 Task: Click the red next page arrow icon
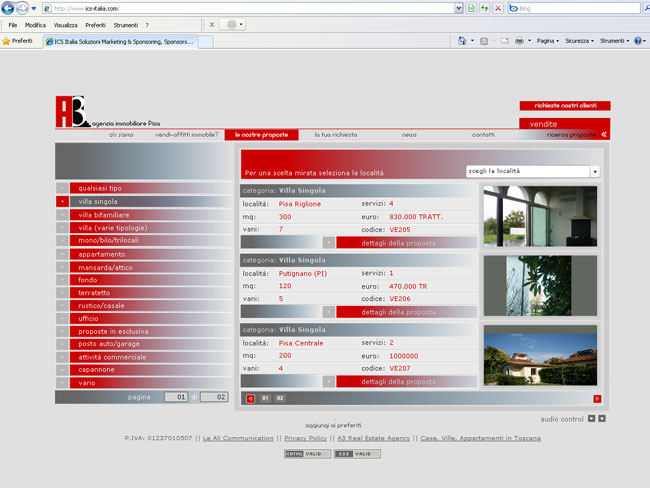click(597, 398)
